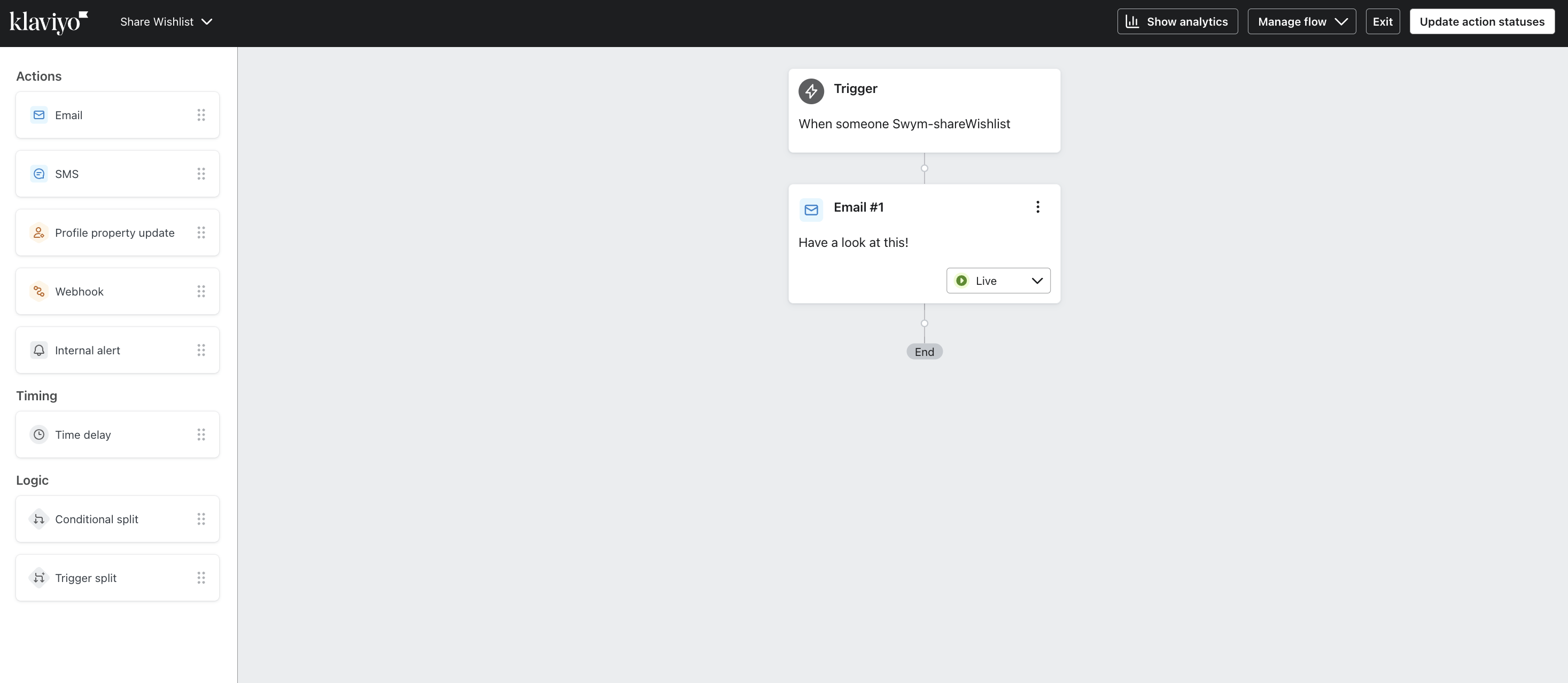Viewport: 1568px width, 683px height.
Task: Select the Email #1 card subject text
Action: [853, 242]
